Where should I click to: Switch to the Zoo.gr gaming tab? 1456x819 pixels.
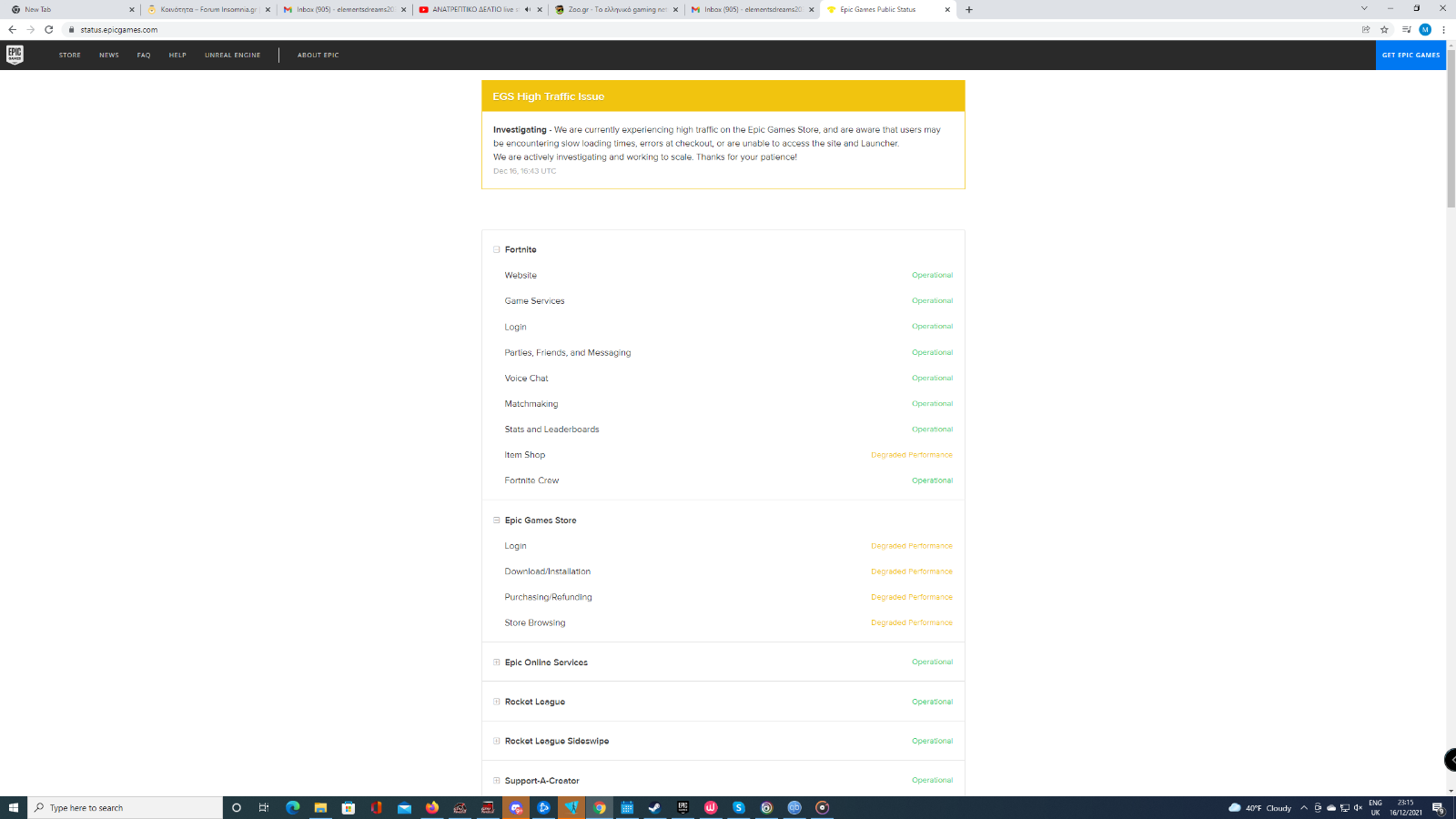[614, 9]
